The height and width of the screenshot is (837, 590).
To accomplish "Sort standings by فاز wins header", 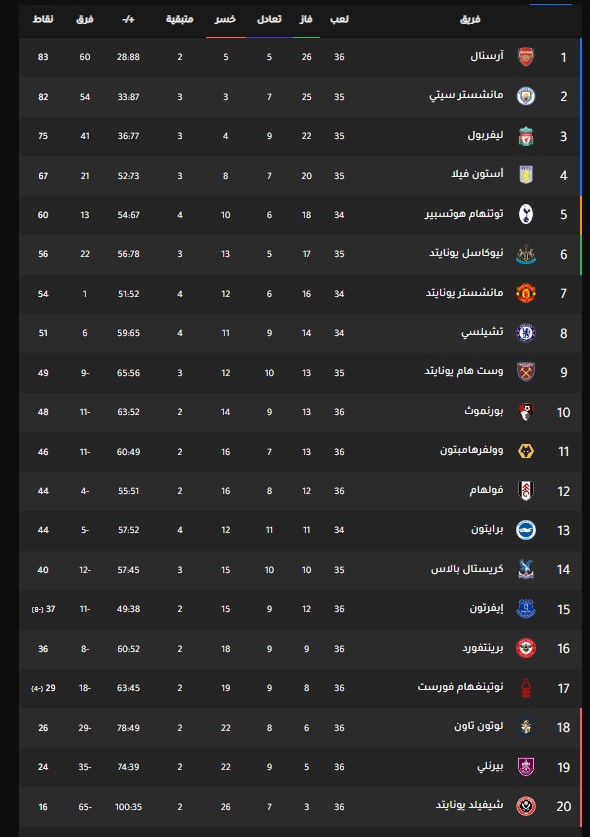I will 306,19.
